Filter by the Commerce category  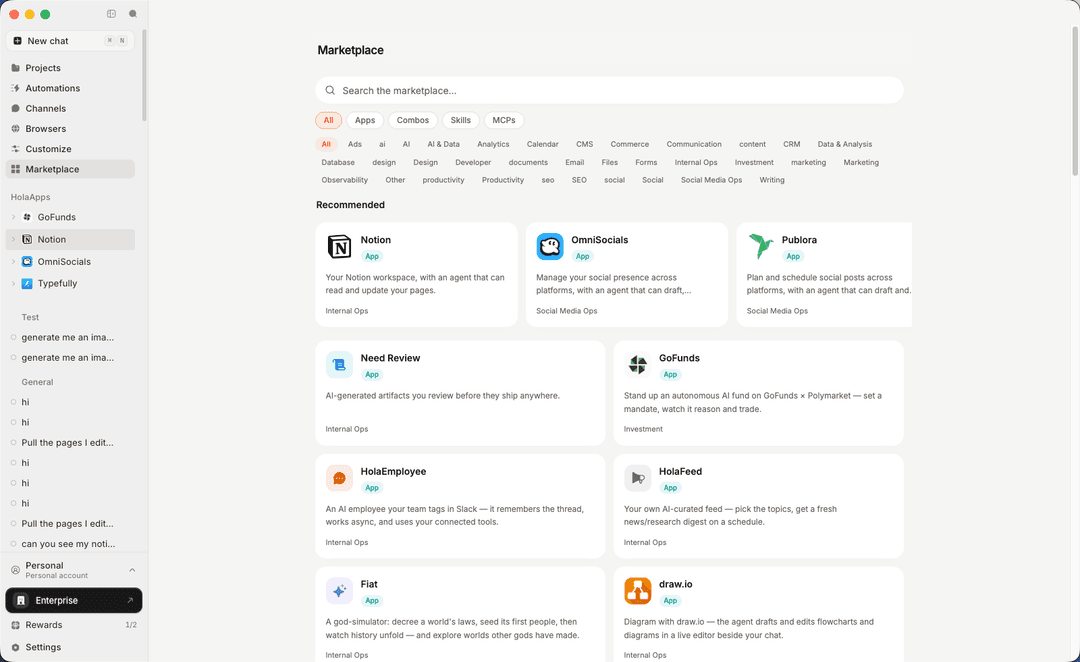coord(630,144)
